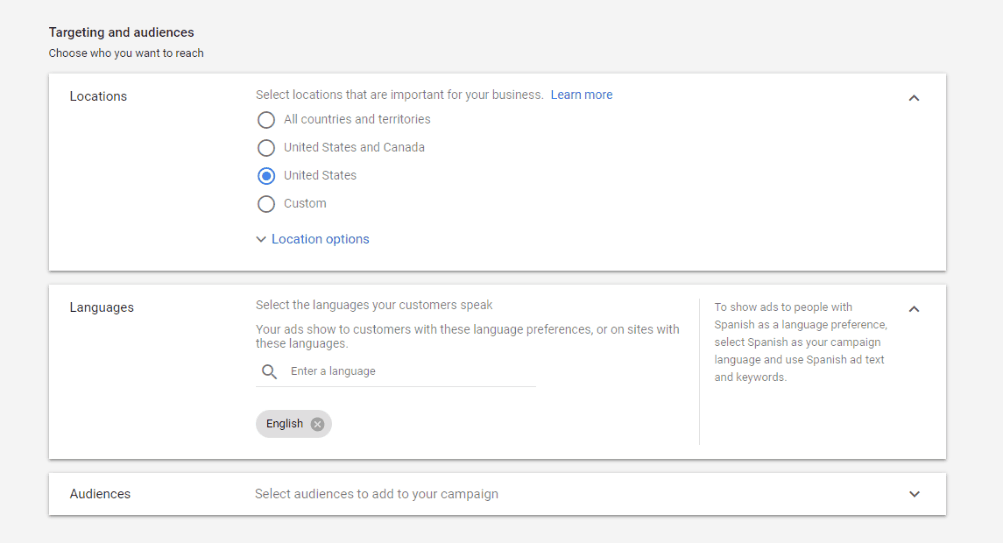Choose the Custom location radio

(x=266, y=204)
